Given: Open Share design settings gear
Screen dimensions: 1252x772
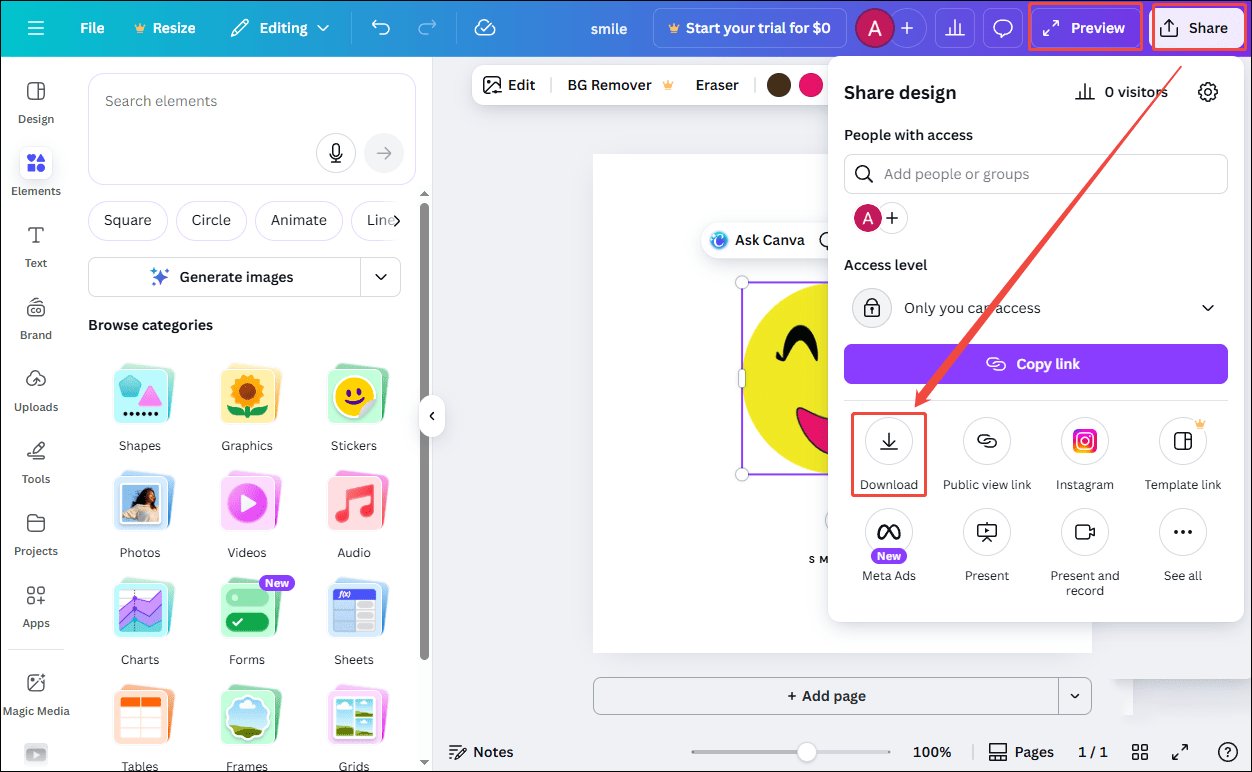Looking at the screenshot, I should click(x=1207, y=91).
